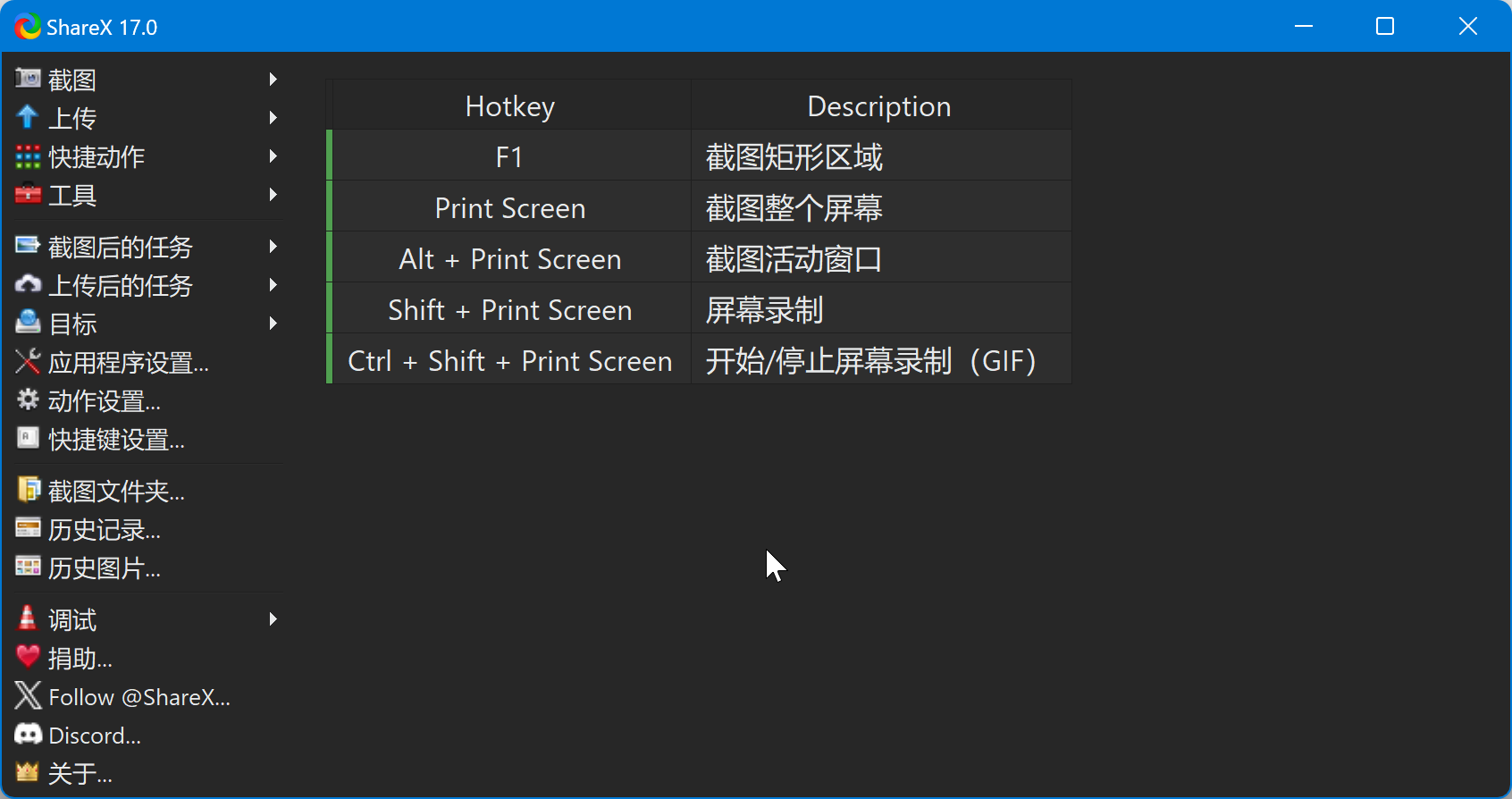Click the X logo Follow icon
Viewport: 1512px width, 799px height.
pos(28,695)
